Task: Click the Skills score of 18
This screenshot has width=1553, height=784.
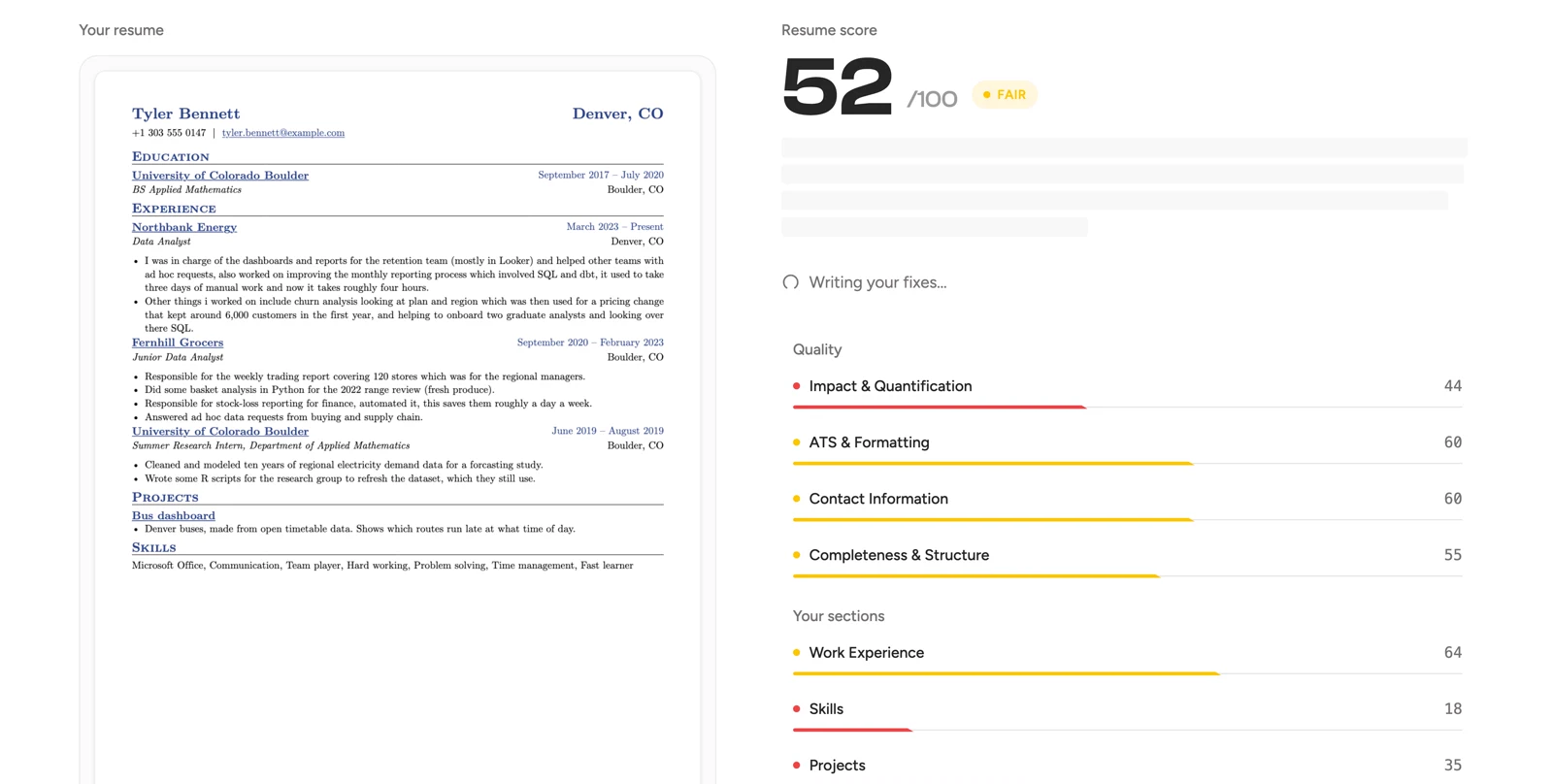Action: point(1453,709)
